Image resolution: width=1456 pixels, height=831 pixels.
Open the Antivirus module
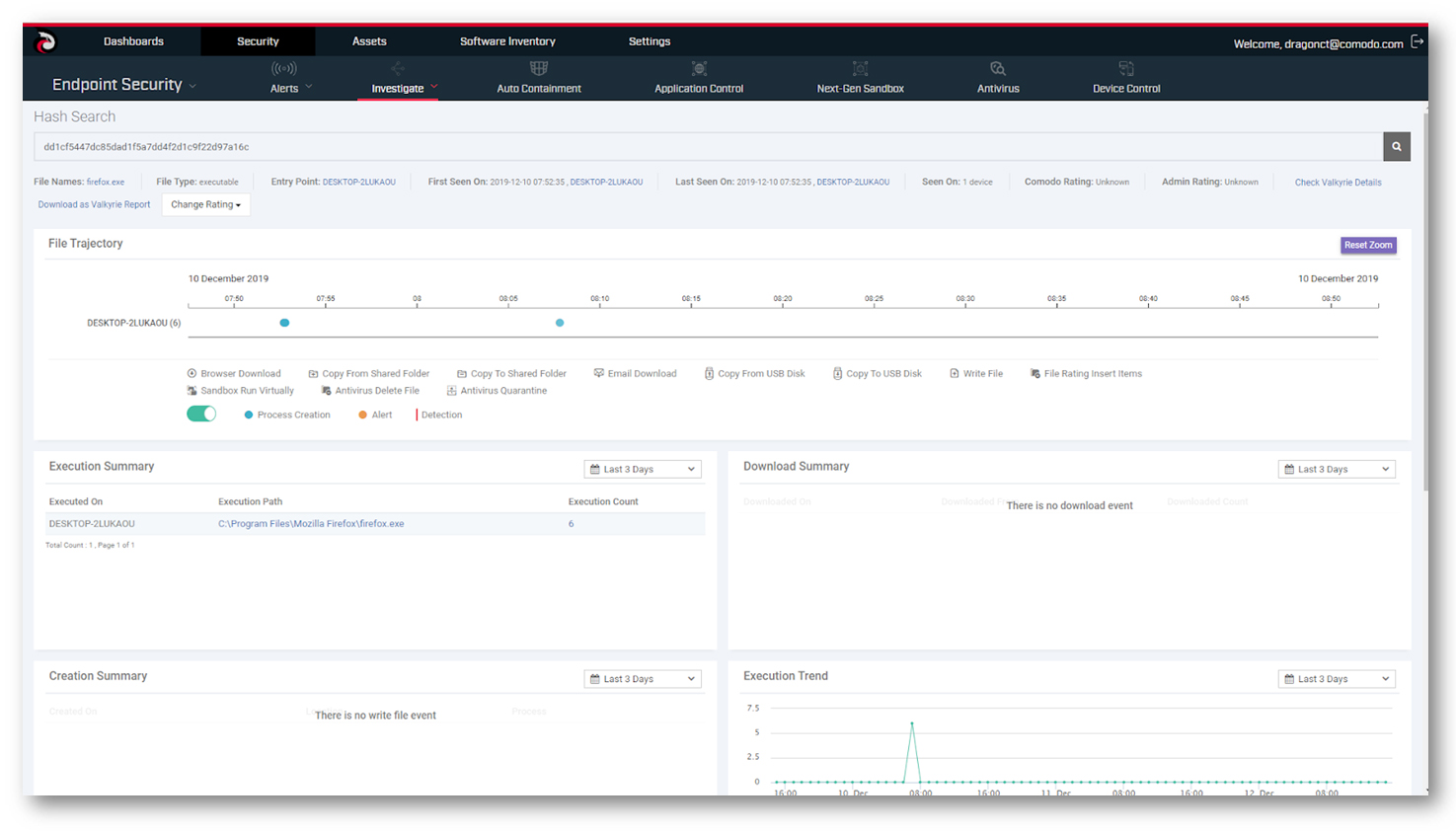[998, 79]
